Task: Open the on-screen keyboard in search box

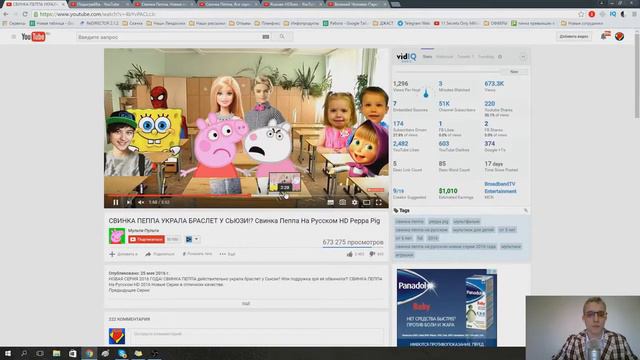Action: [266, 37]
